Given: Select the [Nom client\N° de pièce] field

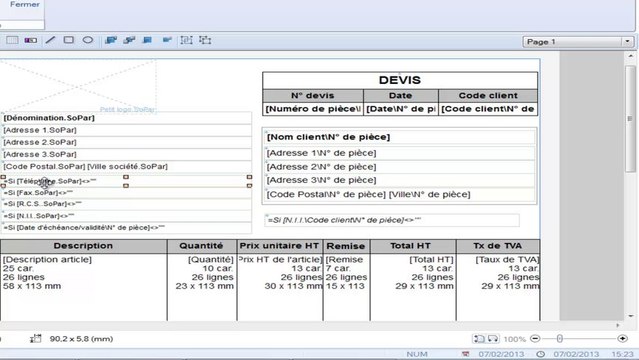Looking at the screenshot, I should tap(399, 137).
